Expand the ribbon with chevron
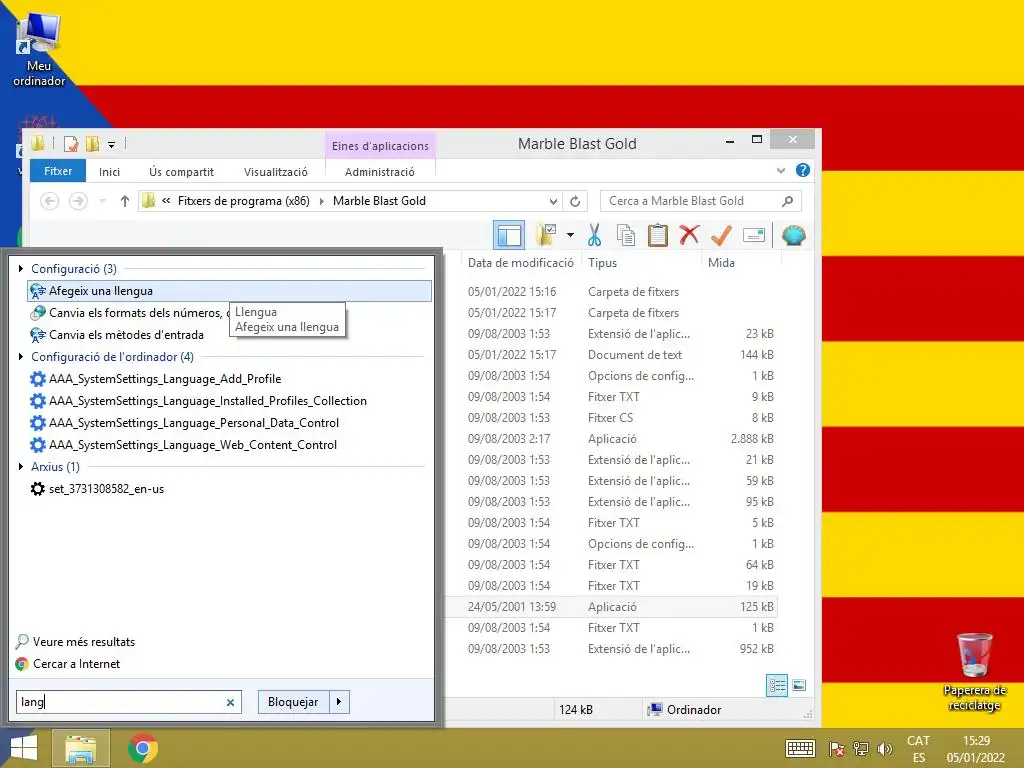 point(780,170)
